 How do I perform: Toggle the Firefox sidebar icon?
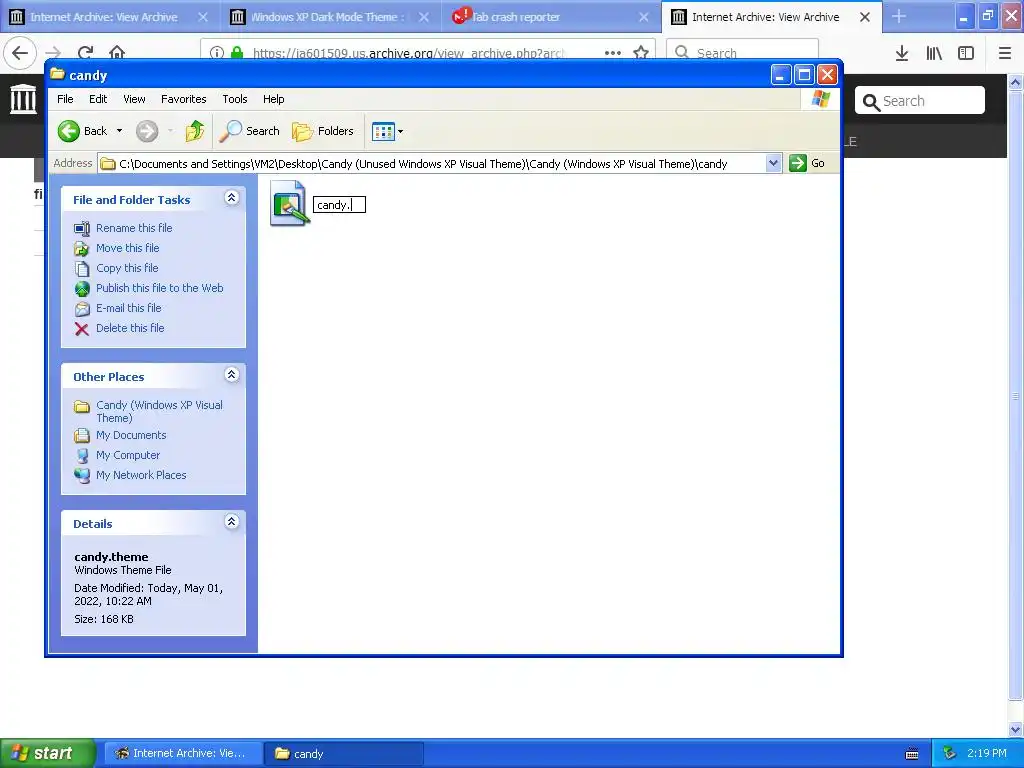pos(966,54)
